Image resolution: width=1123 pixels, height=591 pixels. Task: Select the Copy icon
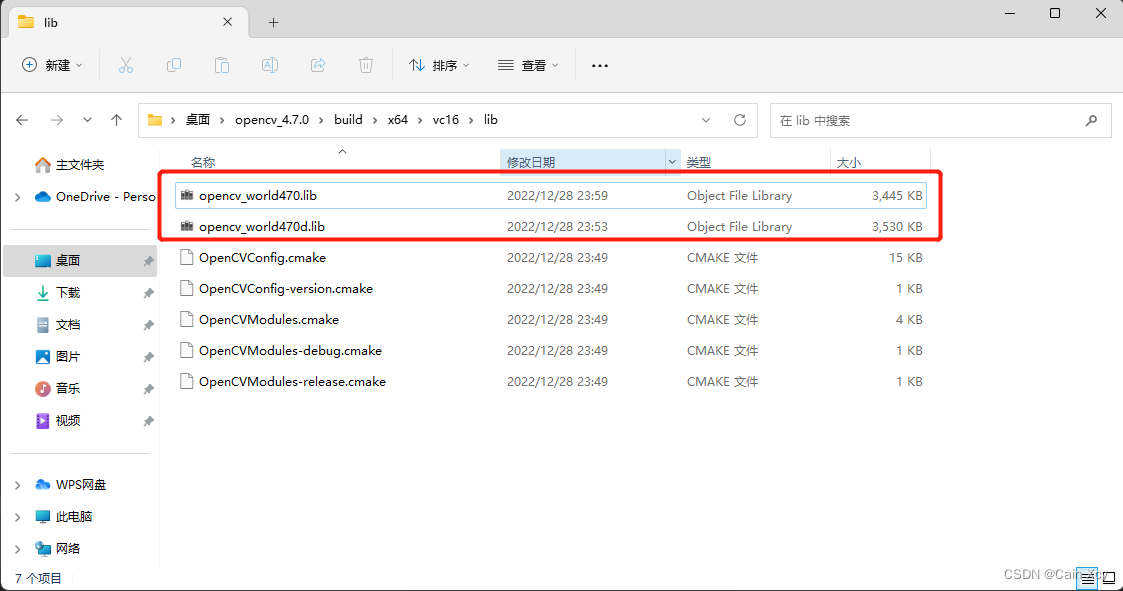coord(173,64)
